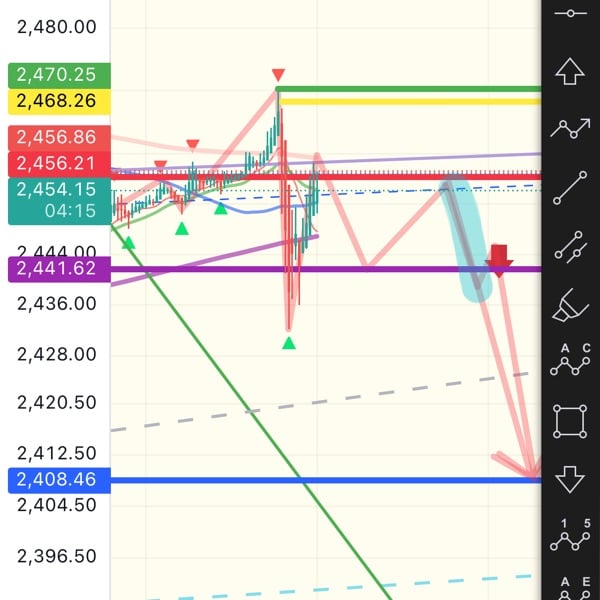
Task: Choose the Elliott 12345 impulse wave tool
Action: point(570,536)
